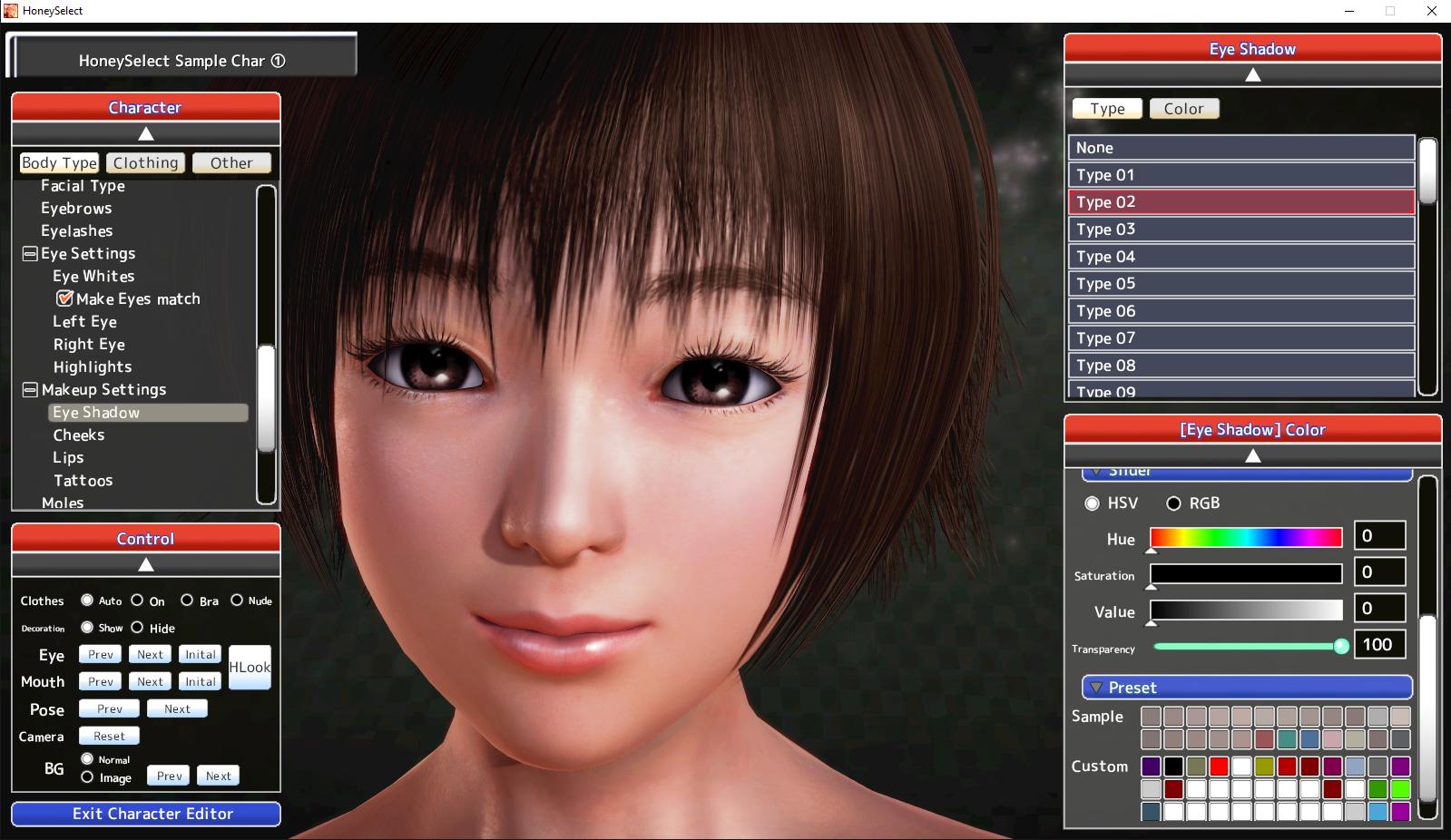This screenshot has width=1451, height=840.
Task: Open the Color tab in Eye Shadow
Action: tap(1183, 109)
